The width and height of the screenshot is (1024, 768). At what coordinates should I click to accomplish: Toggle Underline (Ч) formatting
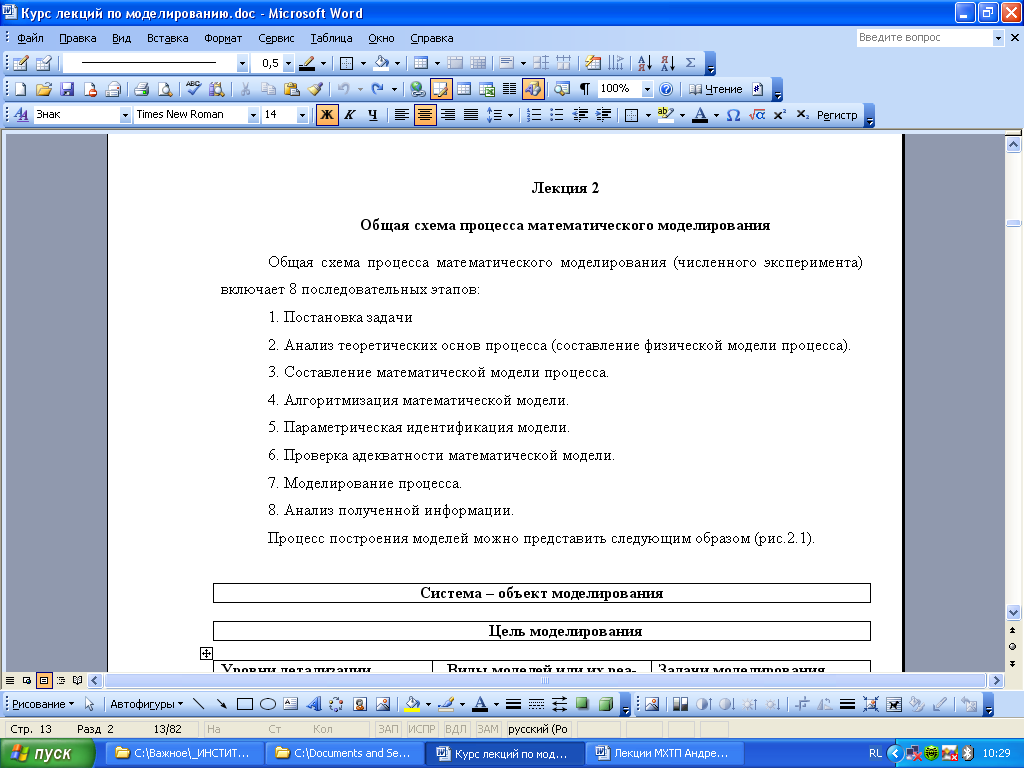tap(372, 115)
